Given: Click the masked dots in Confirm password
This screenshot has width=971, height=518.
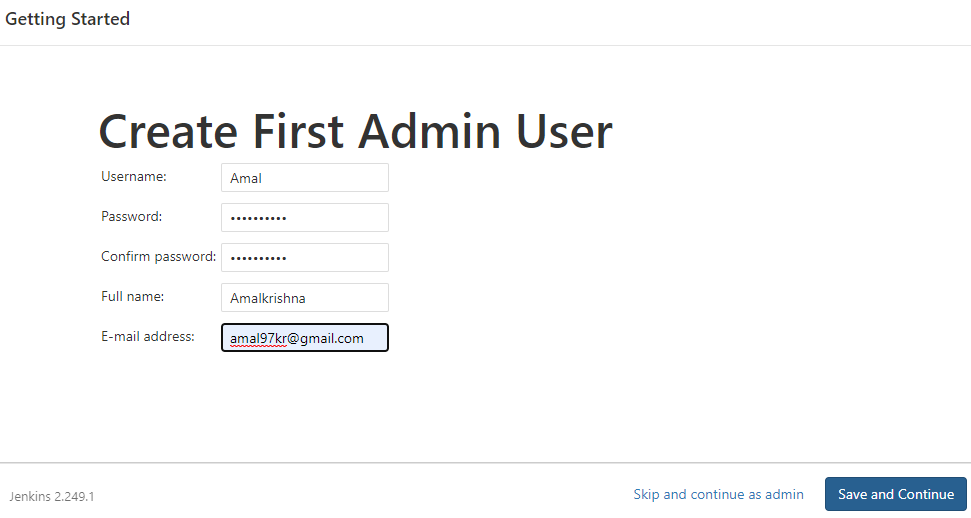Looking at the screenshot, I should tap(258, 258).
